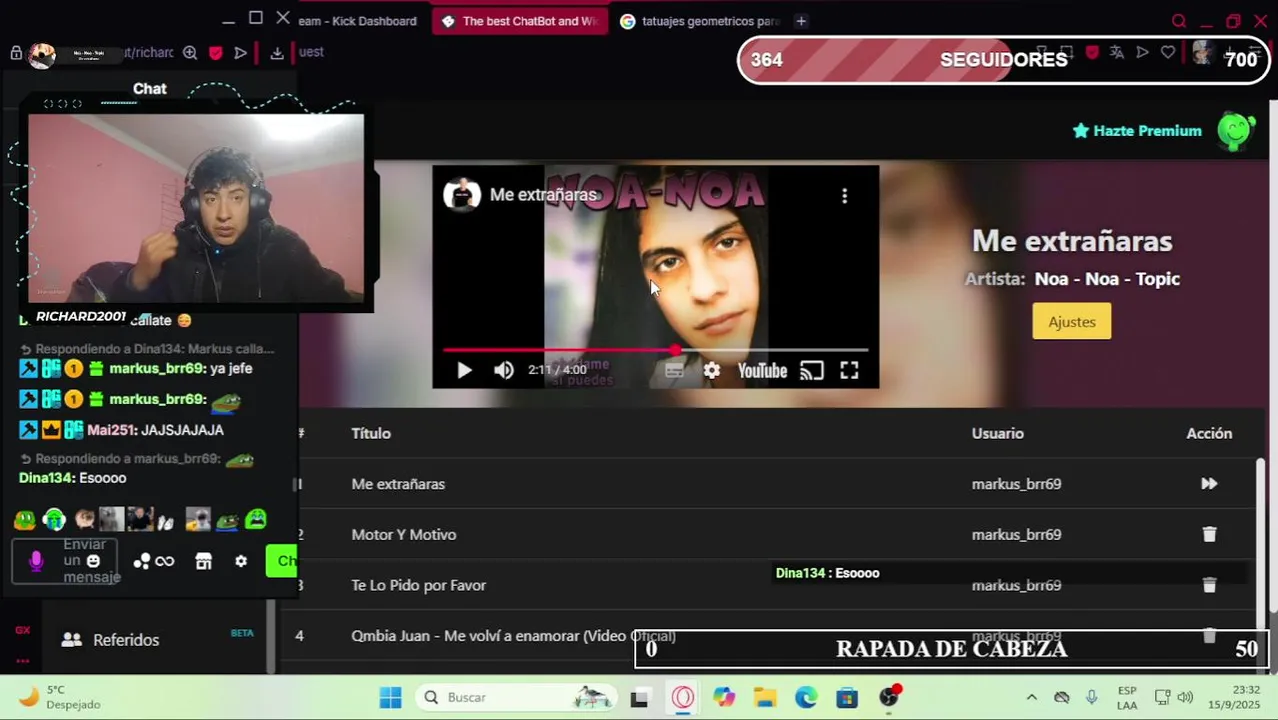Open Windows Start menu
The width and height of the screenshot is (1278, 720).
click(x=391, y=697)
